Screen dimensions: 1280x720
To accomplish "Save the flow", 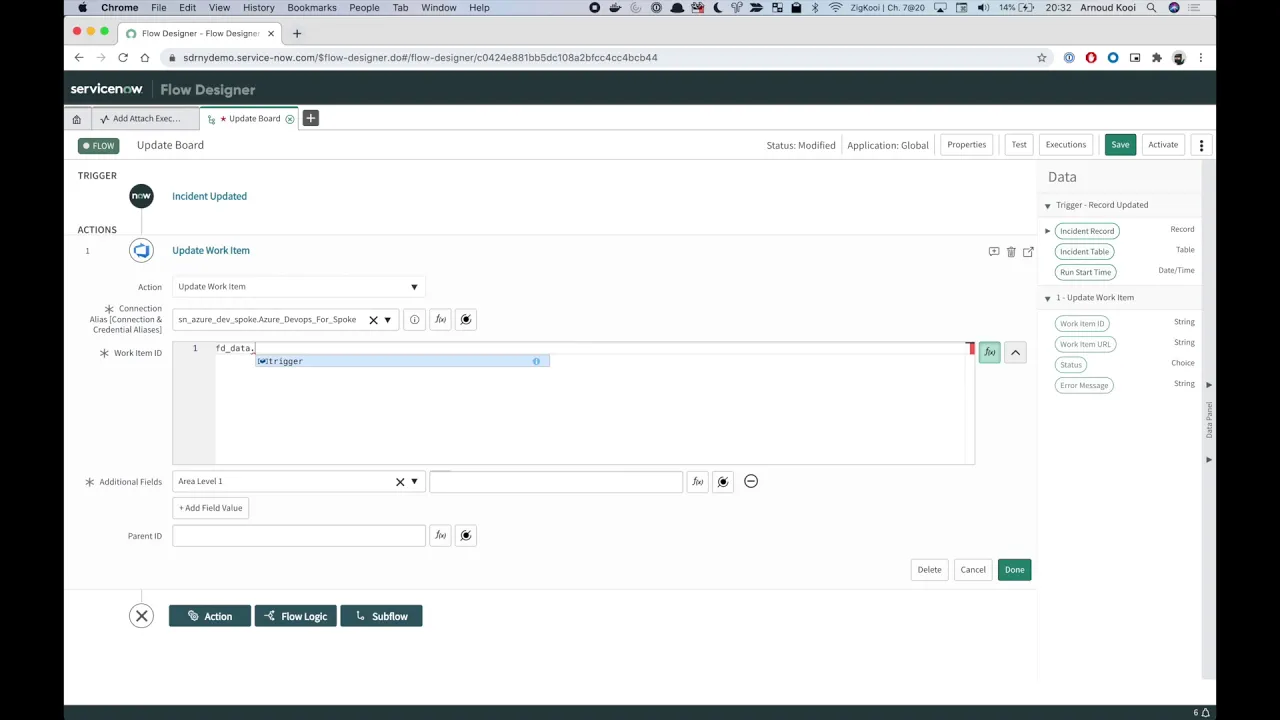I will coord(1120,144).
